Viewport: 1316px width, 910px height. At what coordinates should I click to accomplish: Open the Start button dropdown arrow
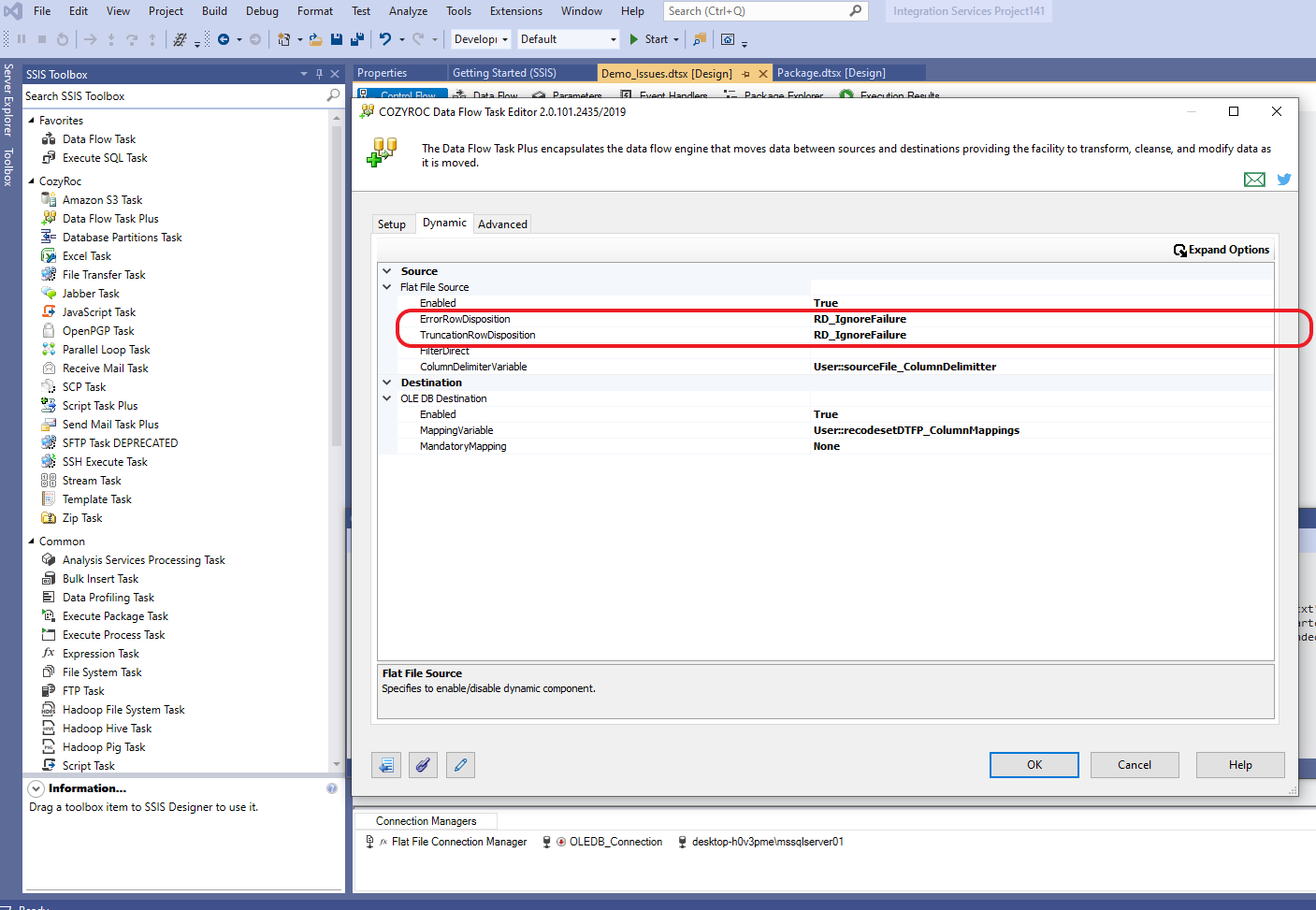pyautogui.click(x=676, y=39)
